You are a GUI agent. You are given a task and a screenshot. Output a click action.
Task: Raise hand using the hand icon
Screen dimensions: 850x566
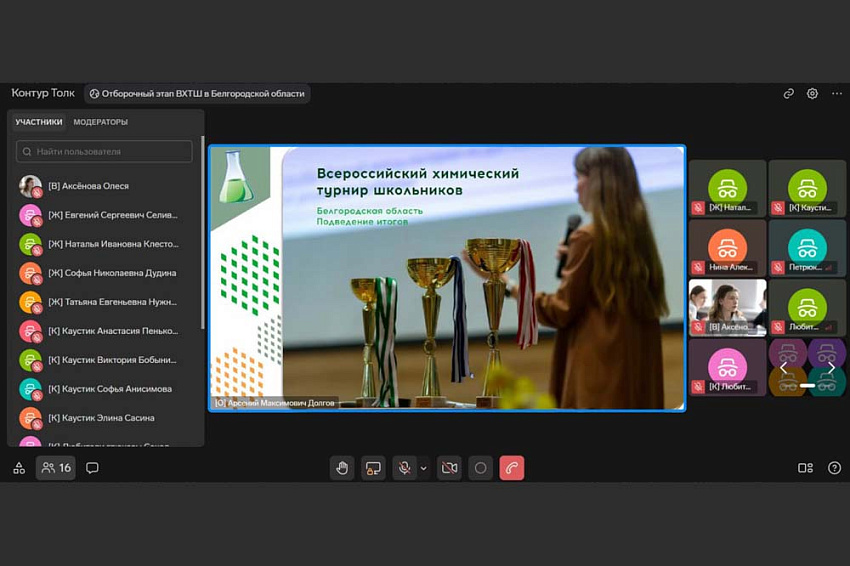[342, 468]
